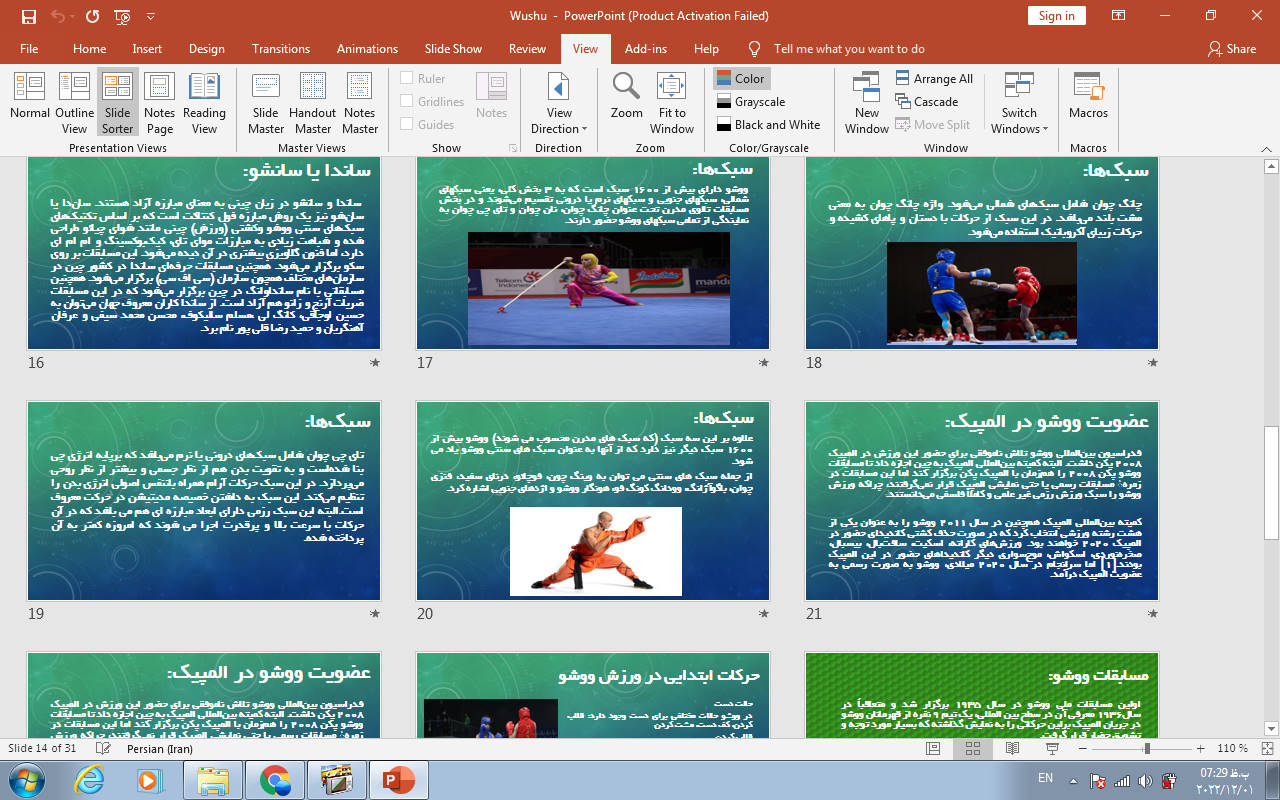Switch to Normal presentation view
Image resolution: width=1280 pixels, height=800 pixels.
point(30,101)
